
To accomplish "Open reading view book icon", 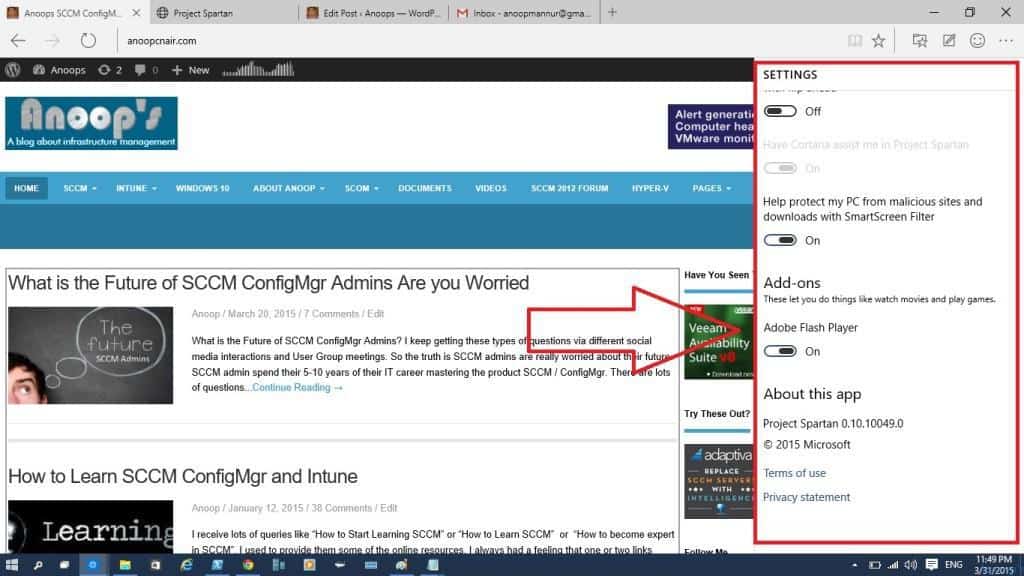I will click(853, 41).
